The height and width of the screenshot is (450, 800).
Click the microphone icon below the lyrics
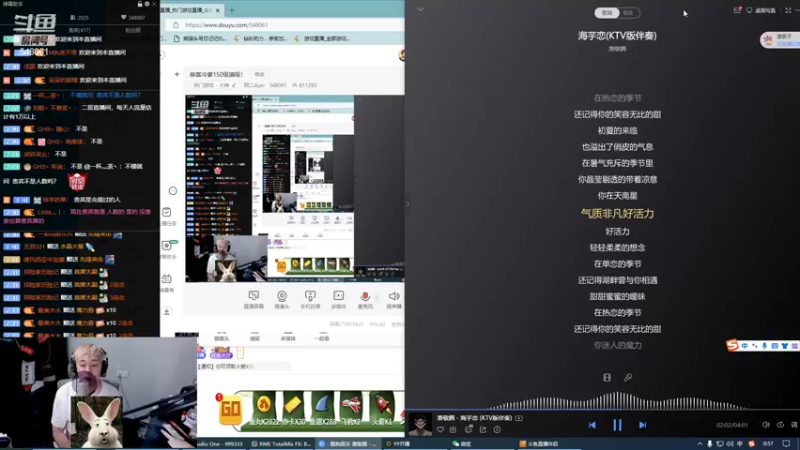[628, 378]
